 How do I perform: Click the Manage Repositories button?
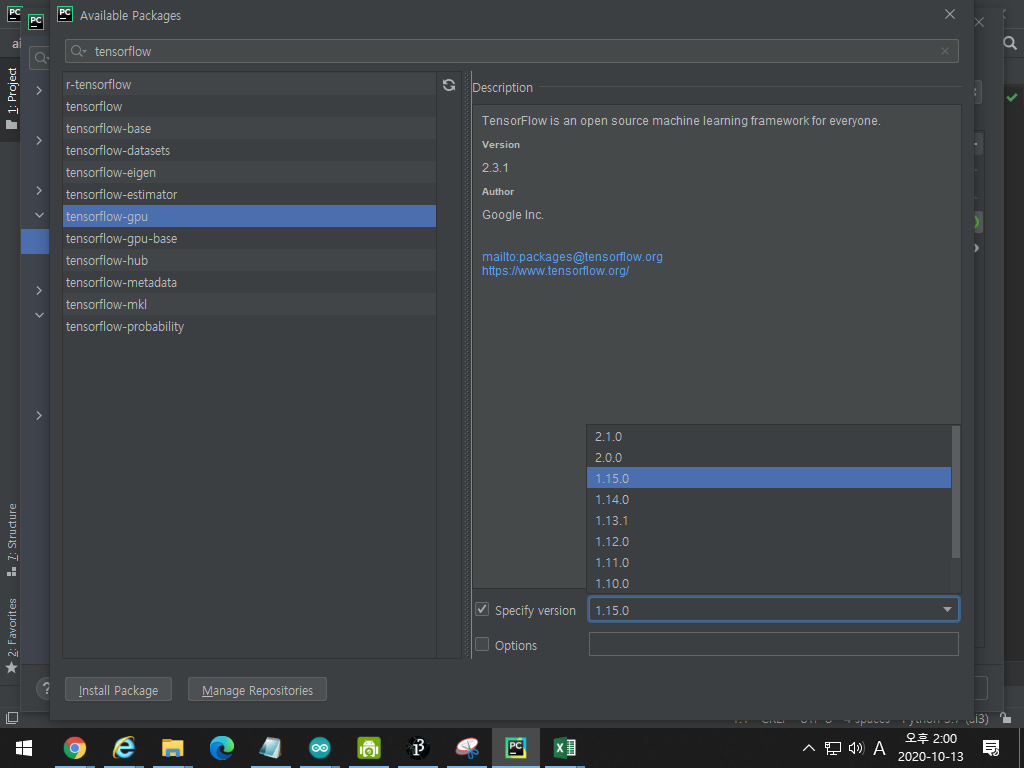257,690
